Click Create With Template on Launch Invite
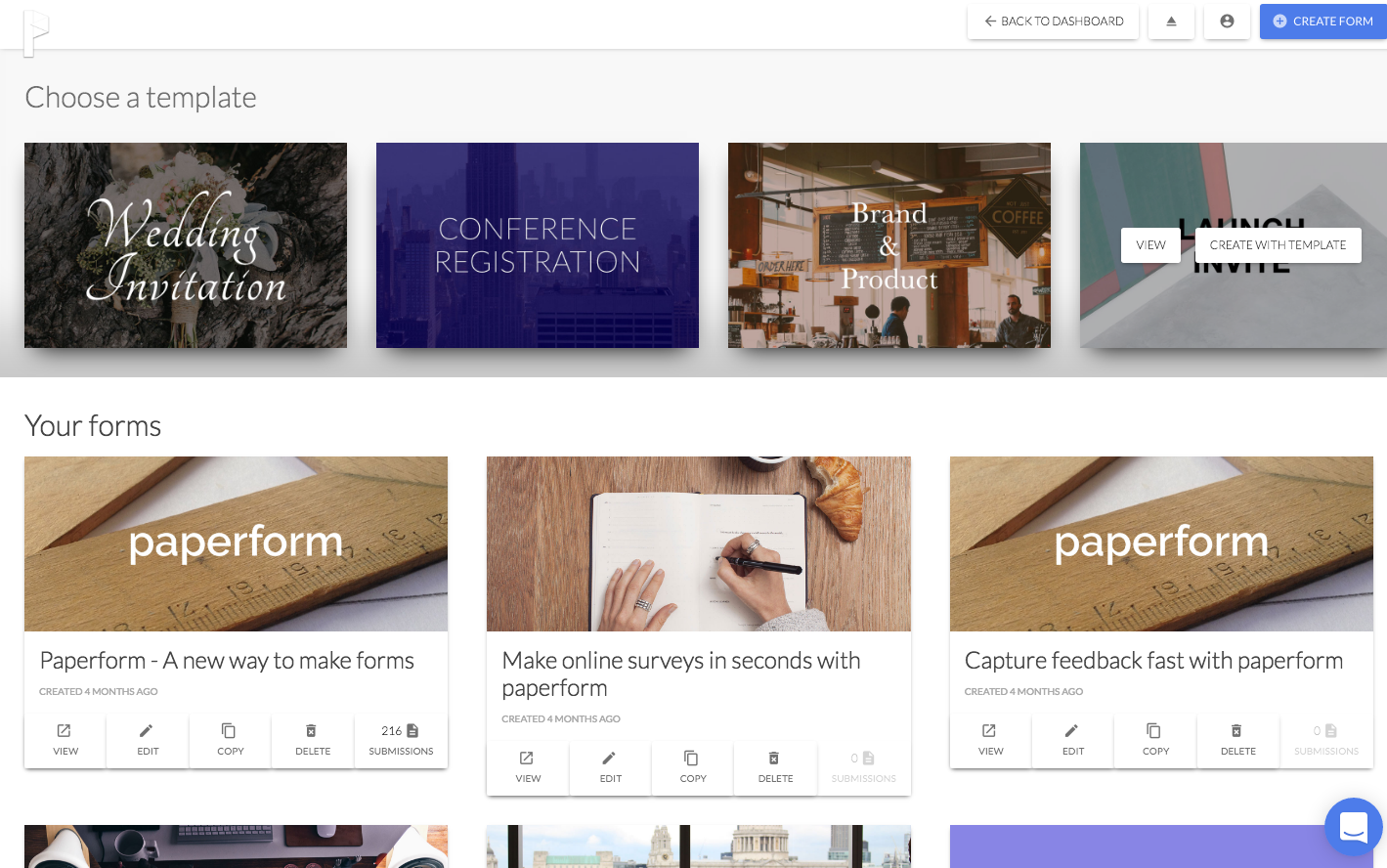Viewport: 1387px width, 868px height. [x=1278, y=245]
